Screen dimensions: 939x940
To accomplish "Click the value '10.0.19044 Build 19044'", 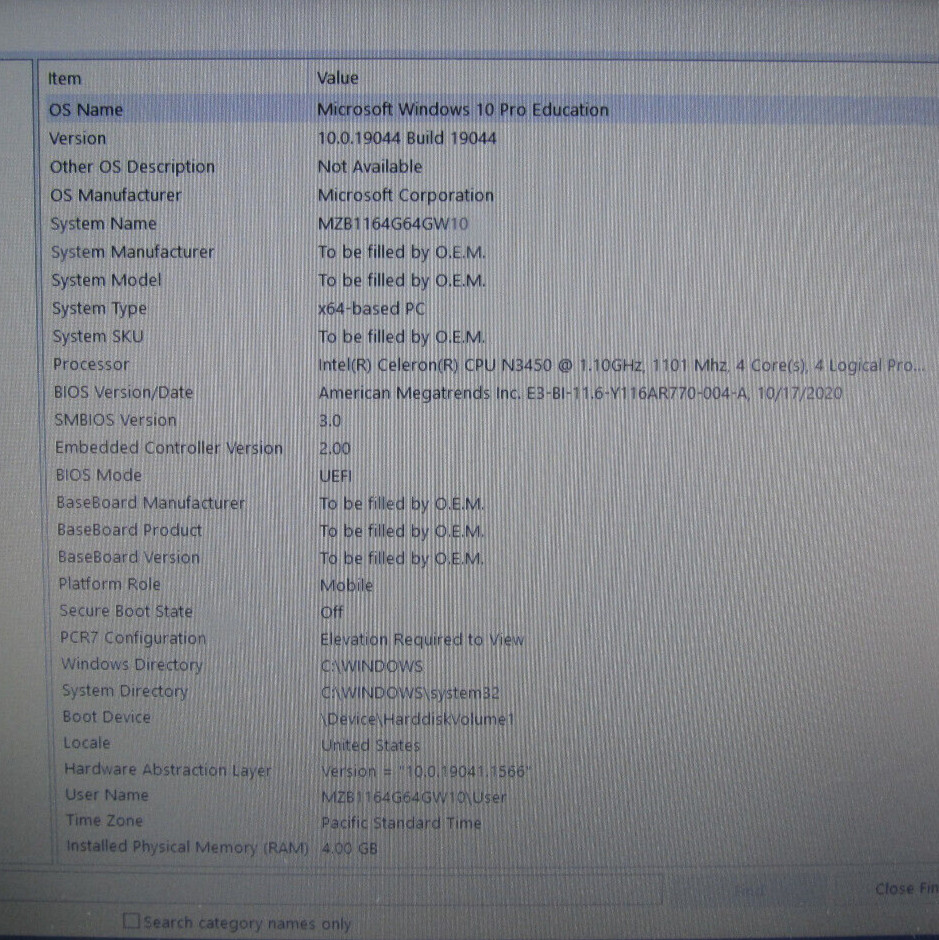I will (407, 138).
